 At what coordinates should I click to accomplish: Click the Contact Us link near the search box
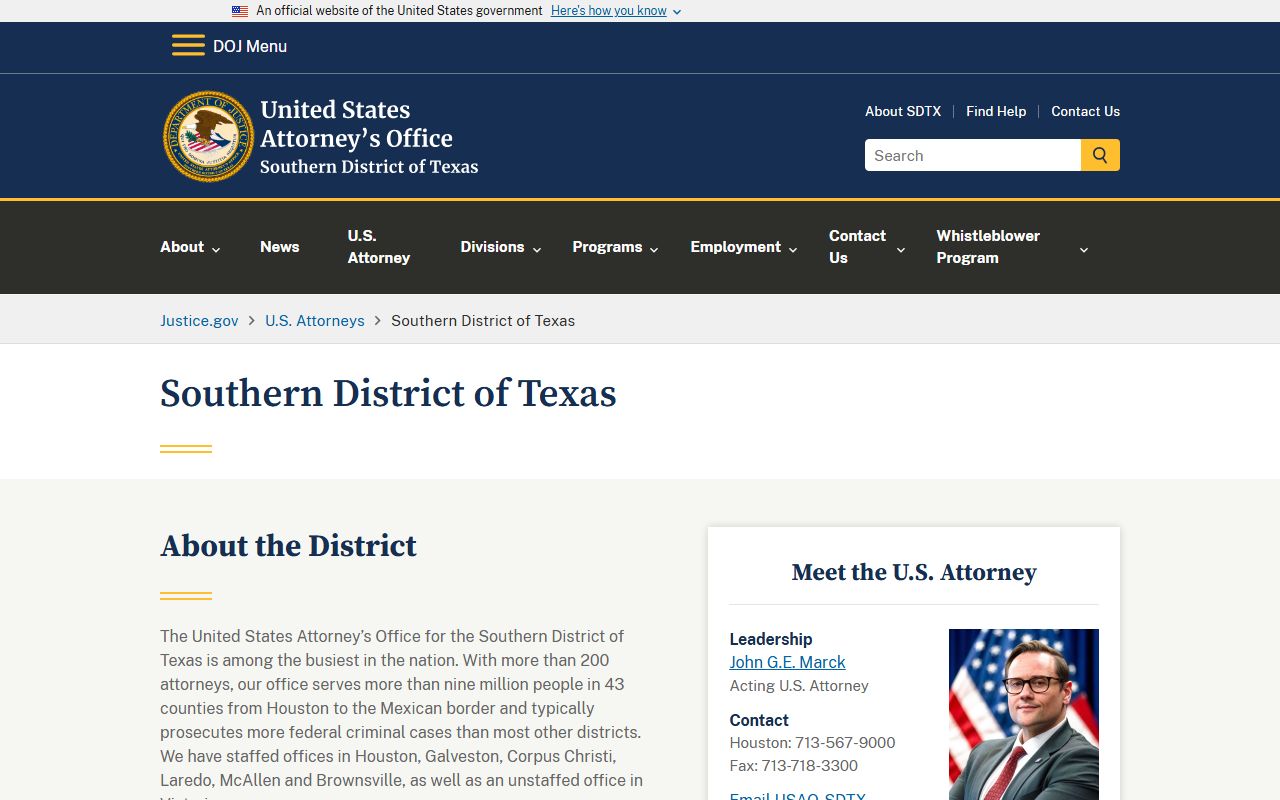point(1085,111)
